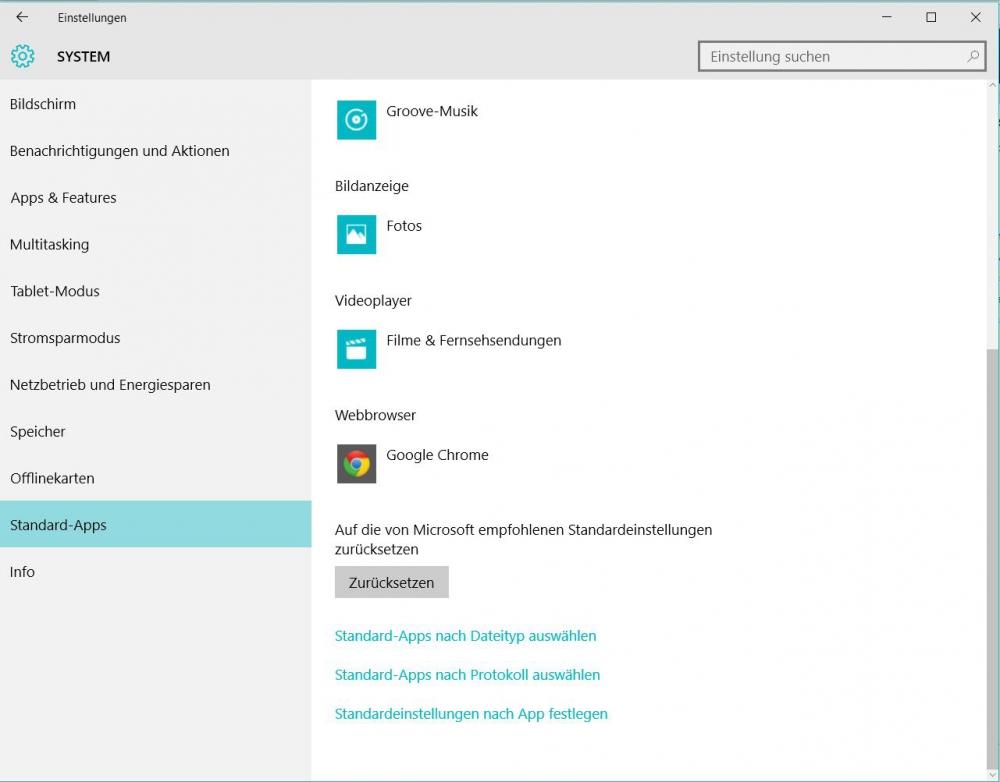This screenshot has width=1000, height=782.
Task: Click the Einstellung suchen search field
Action: pyautogui.click(x=830, y=57)
